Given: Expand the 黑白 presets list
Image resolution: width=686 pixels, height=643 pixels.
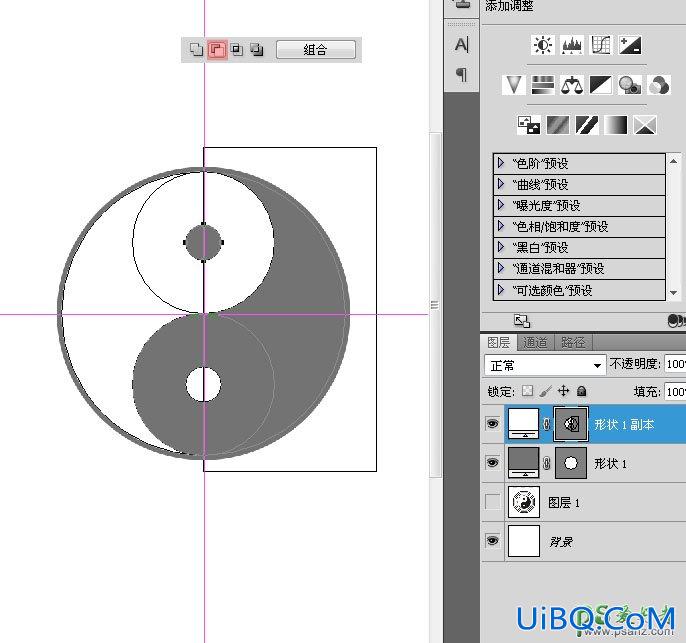Looking at the screenshot, I should tap(501, 247).
